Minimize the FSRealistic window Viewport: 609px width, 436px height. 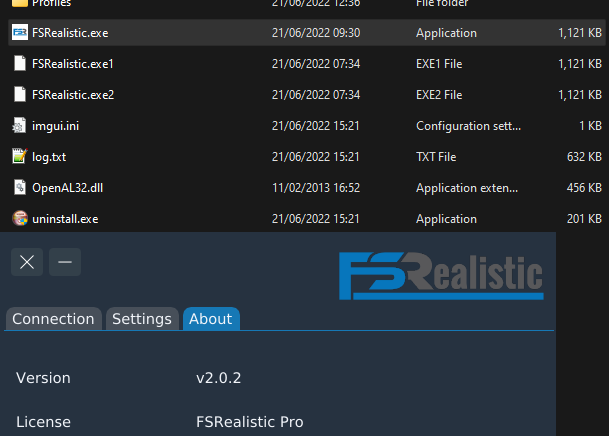tap(65, 262)
